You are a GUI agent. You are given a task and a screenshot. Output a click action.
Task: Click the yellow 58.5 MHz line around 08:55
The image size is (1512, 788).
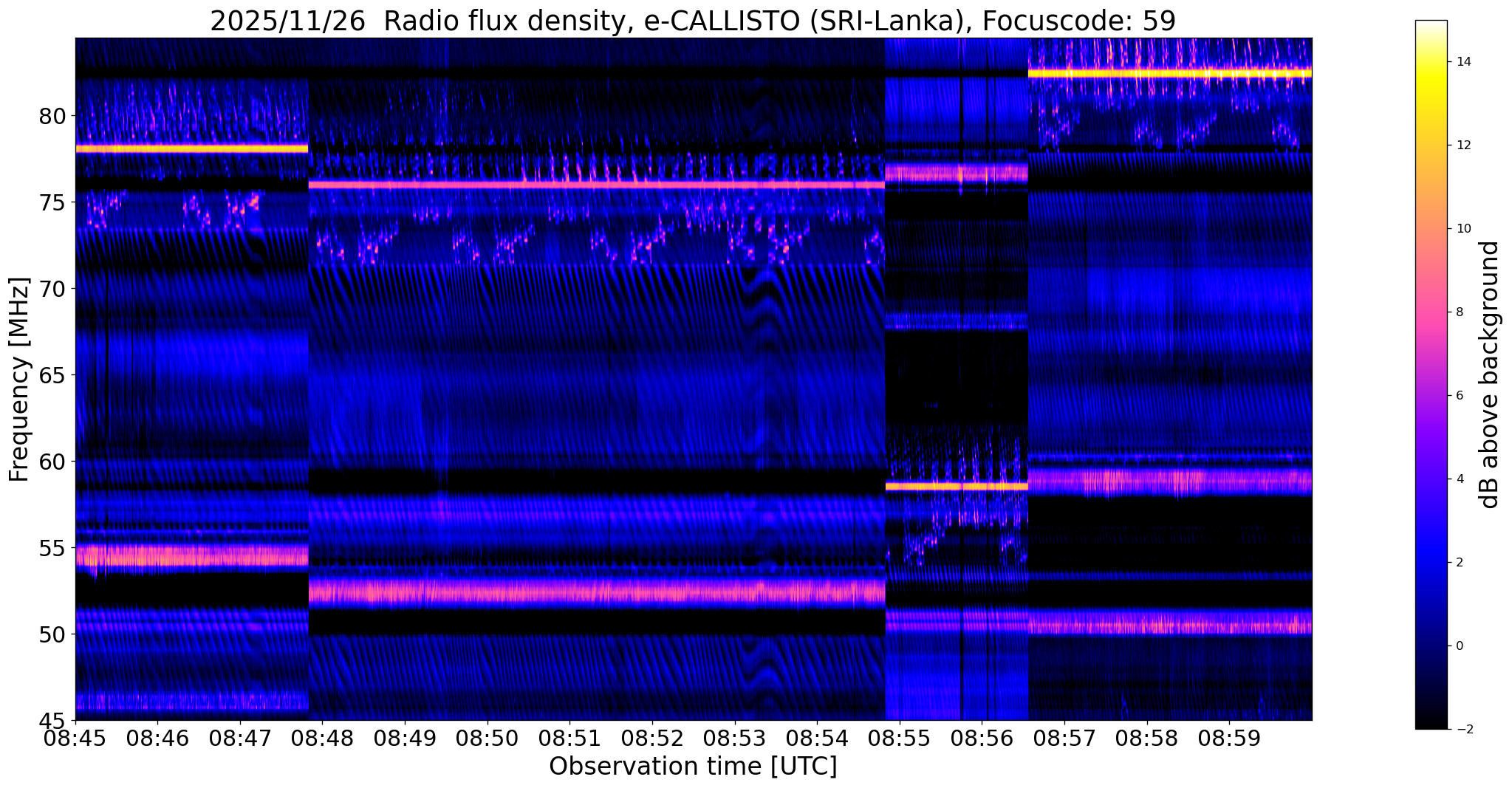(957, 486)
